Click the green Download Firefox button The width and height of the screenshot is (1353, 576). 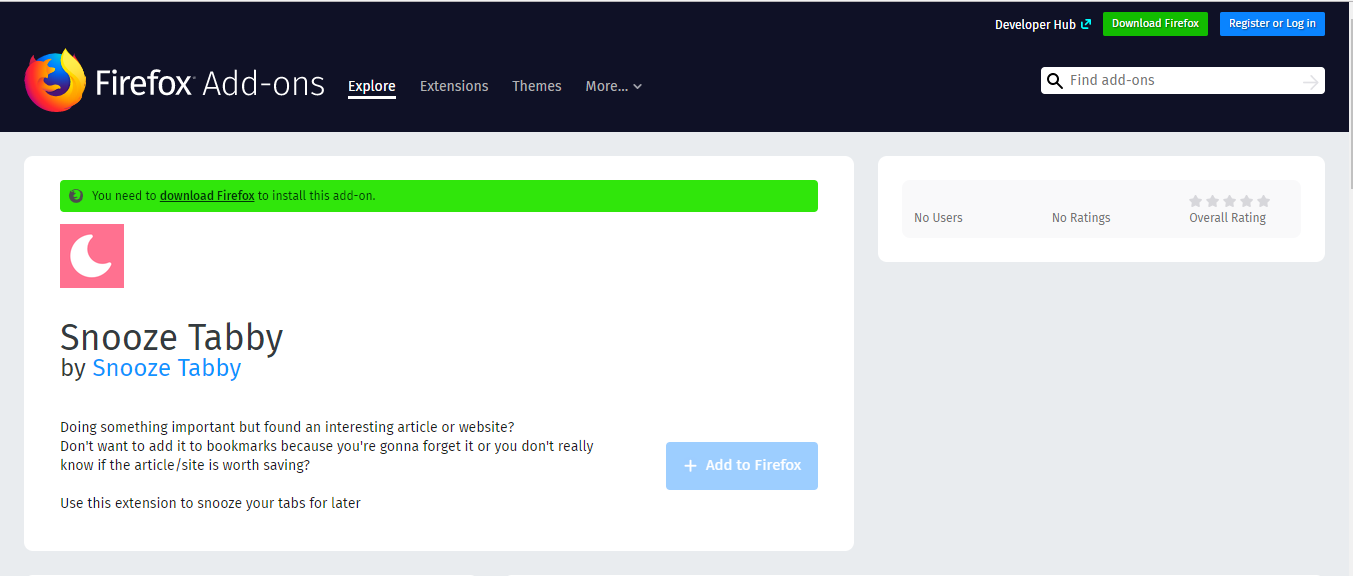[x=1155, y=24]
